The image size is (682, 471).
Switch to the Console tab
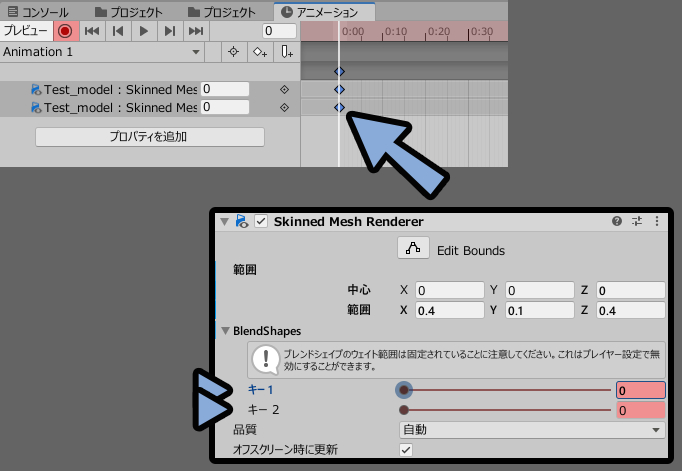pyautogui.click(x=38, y=12)
